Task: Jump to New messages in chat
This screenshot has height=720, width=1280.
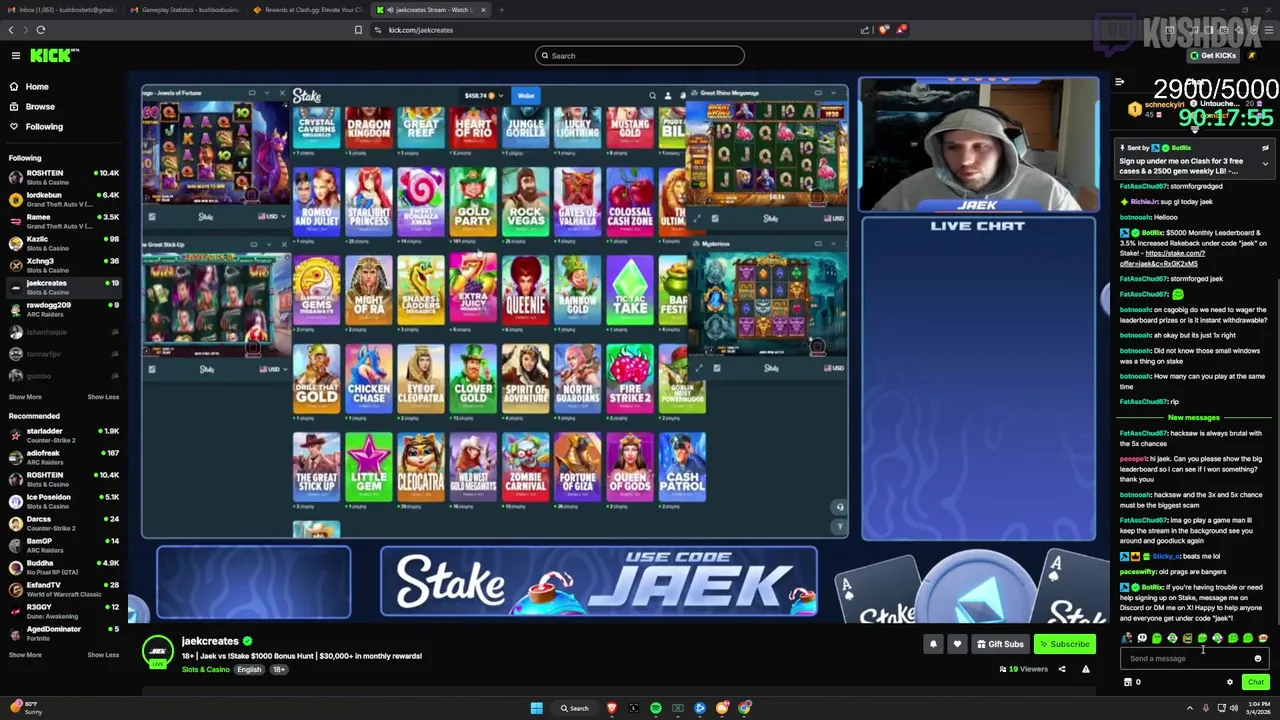Action: 1193,418
